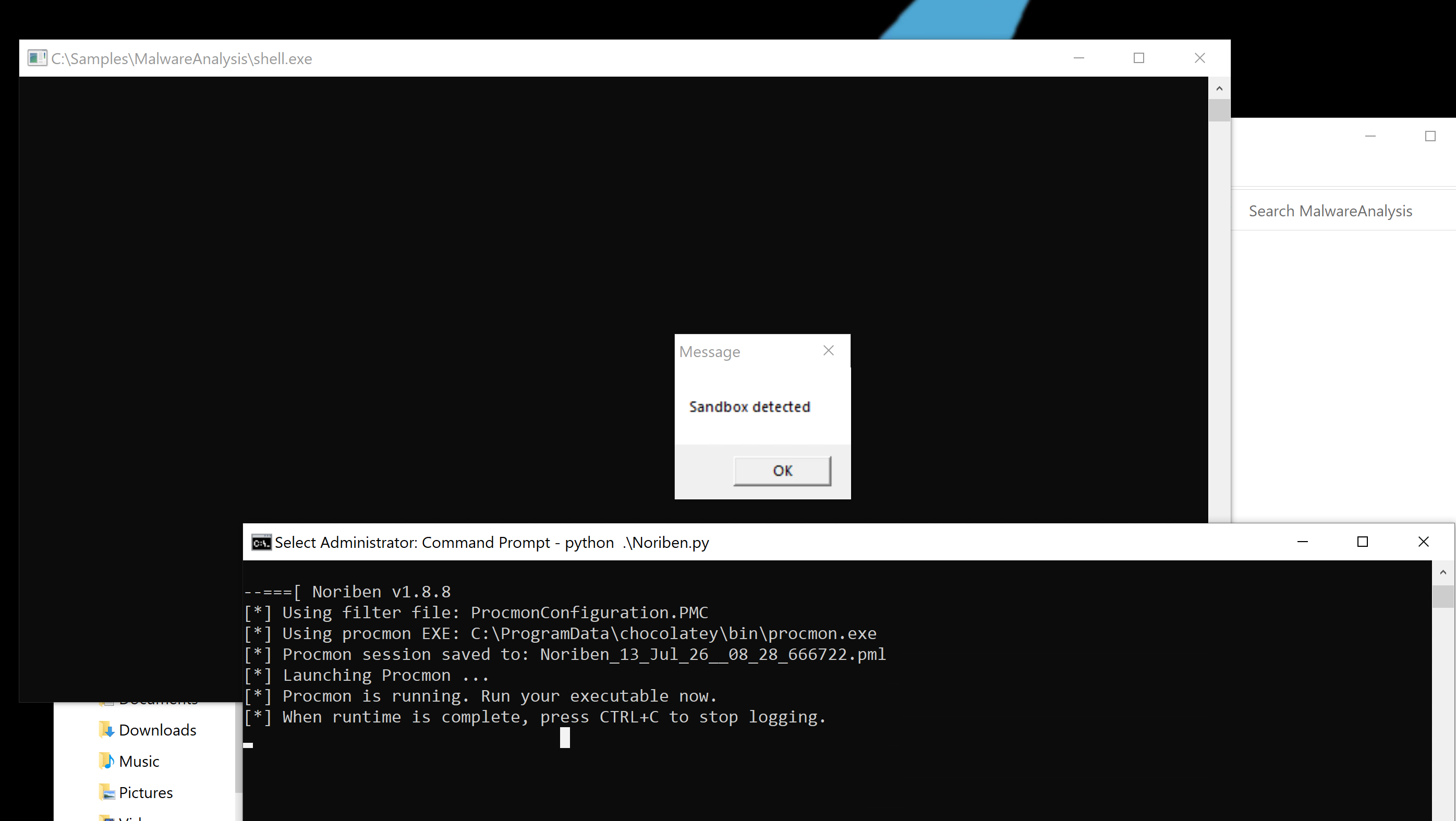
Task: Maximize the File Explorer window
Action: click(x=1430, y=136)
